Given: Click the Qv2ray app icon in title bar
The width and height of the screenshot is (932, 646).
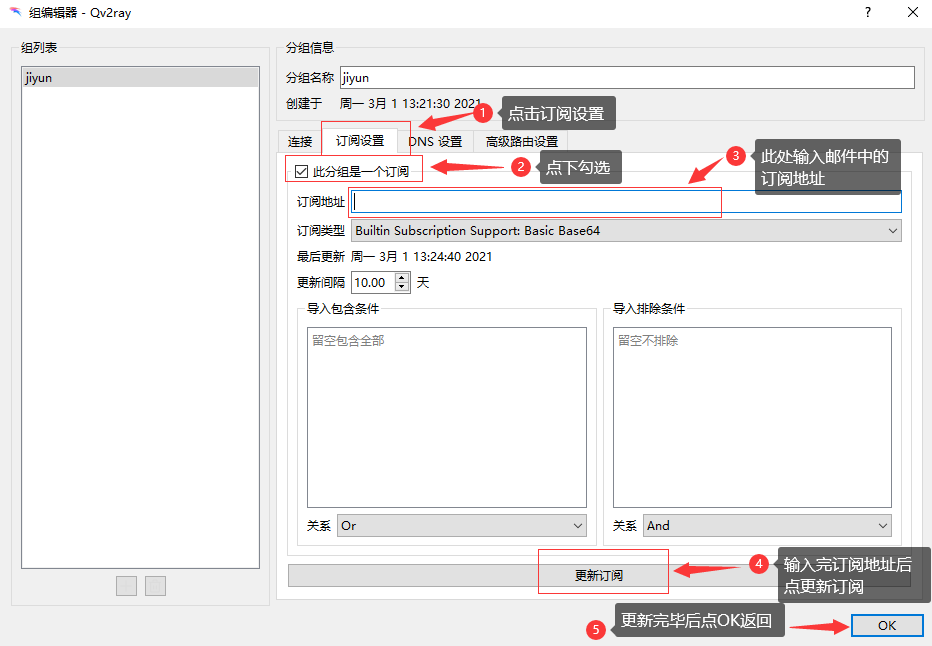Looking at the screenshot, I should [15, 12].
